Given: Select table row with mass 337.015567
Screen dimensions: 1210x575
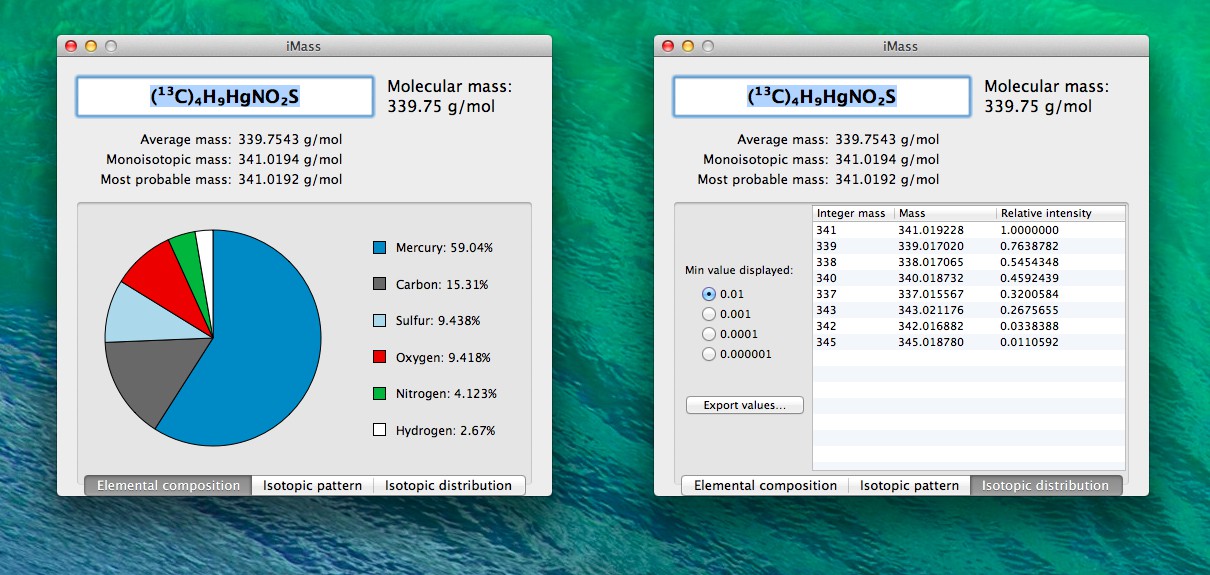Looking at the screenshot, I should [x=969, y=294].
